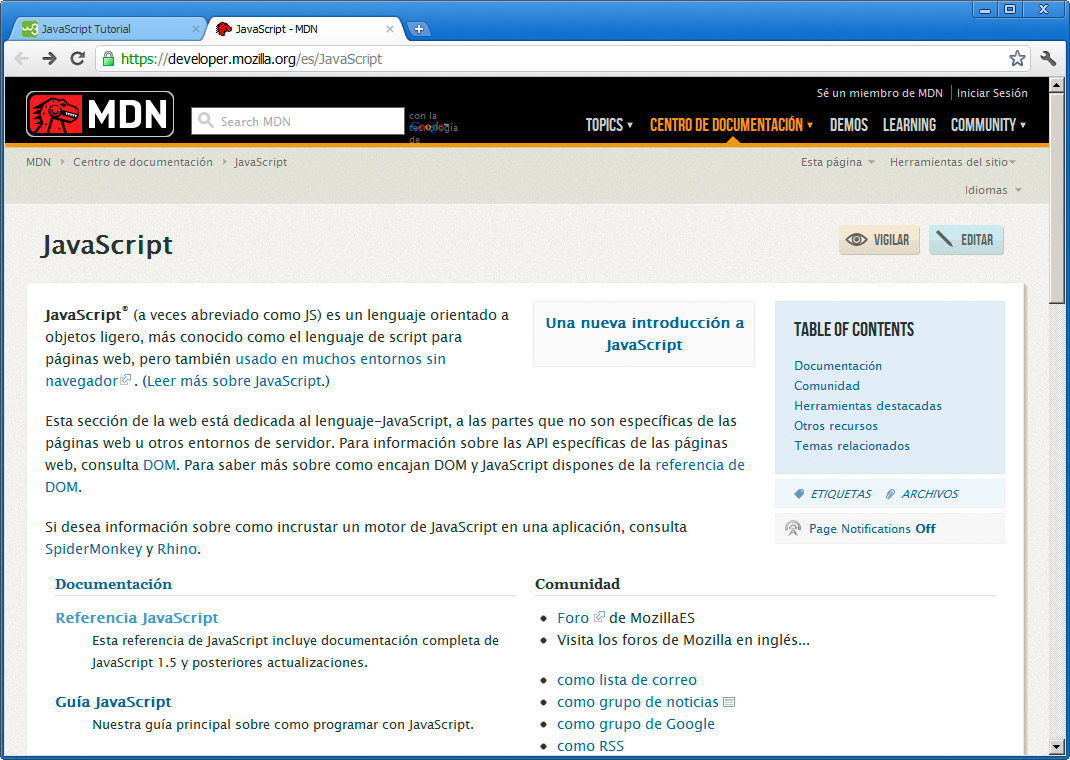This screenshot has height=760, width=1070.
Task: Close the JavaScript Tutorial tab
Action: tap(196, 29)
